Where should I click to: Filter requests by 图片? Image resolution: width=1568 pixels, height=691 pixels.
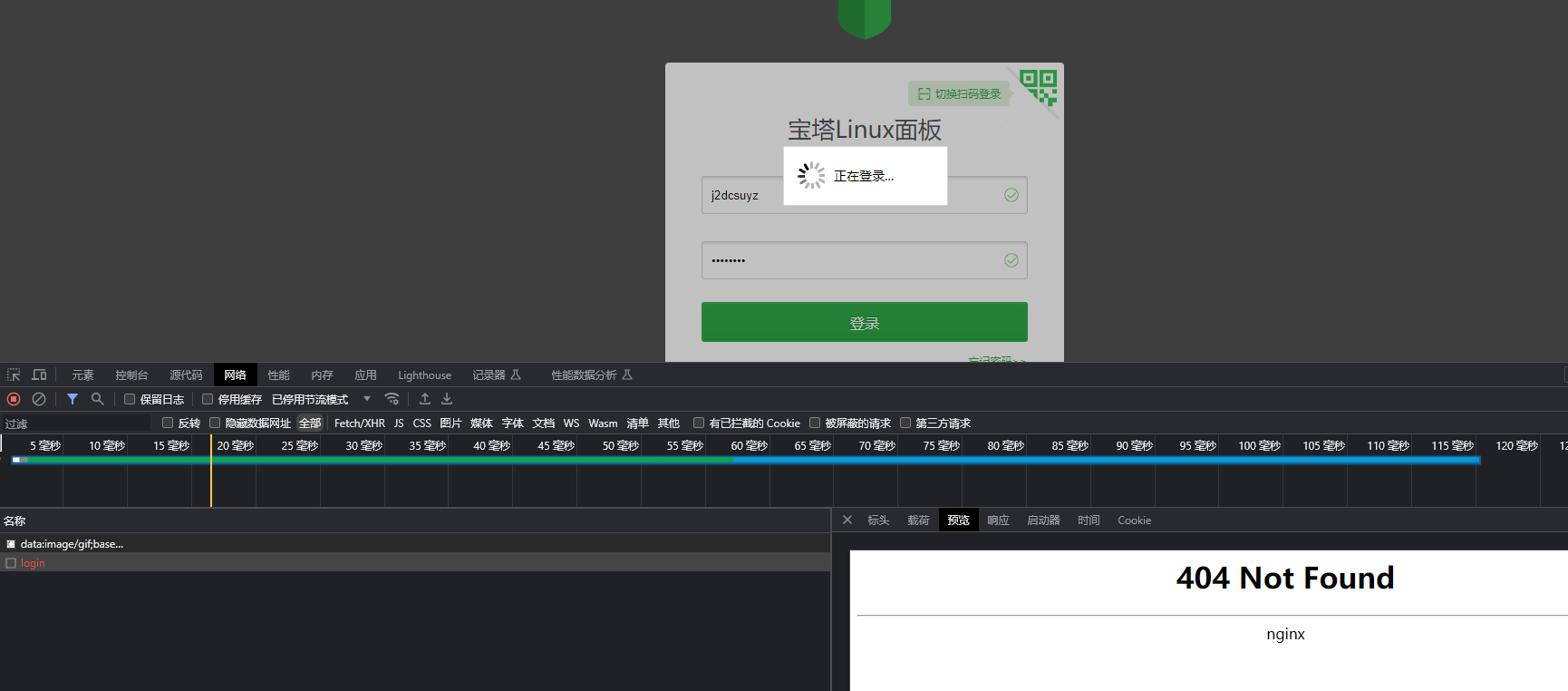coord(450,423)
